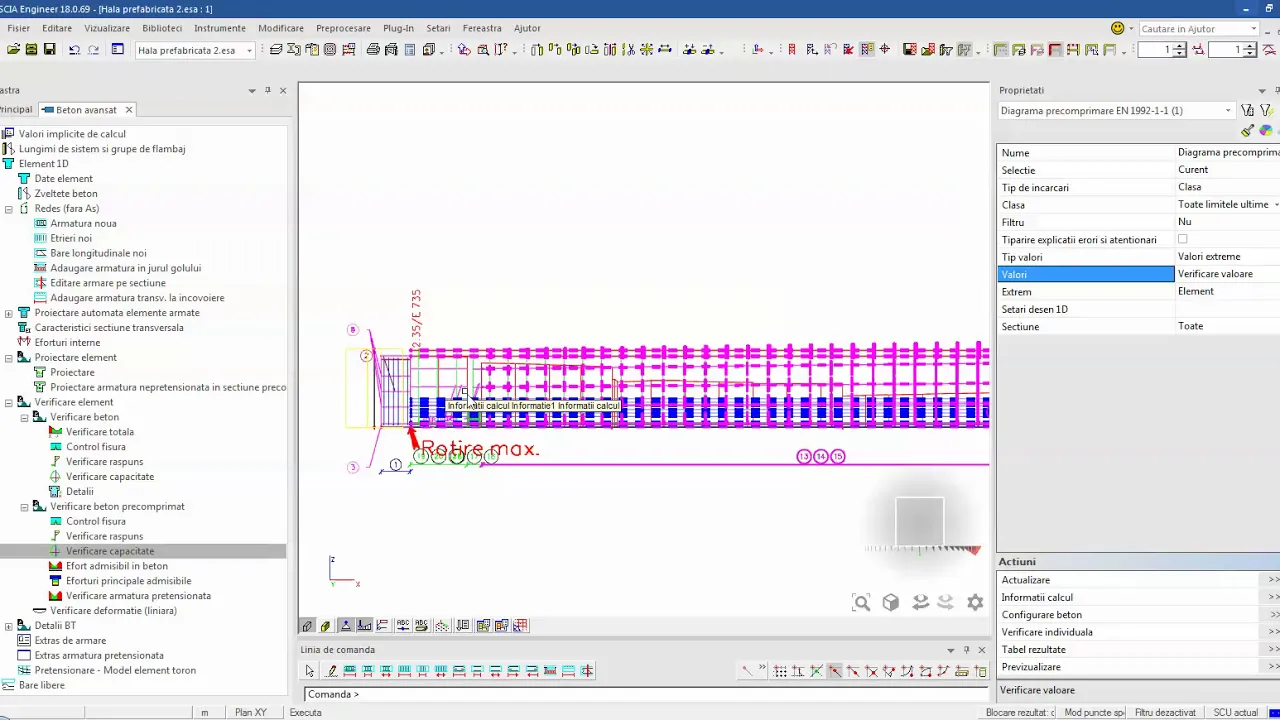Toggle Tiparire explicatii erori si atentionari checkbox
The width and height of the screenshot is (1280, 720).
point(1182,239)
